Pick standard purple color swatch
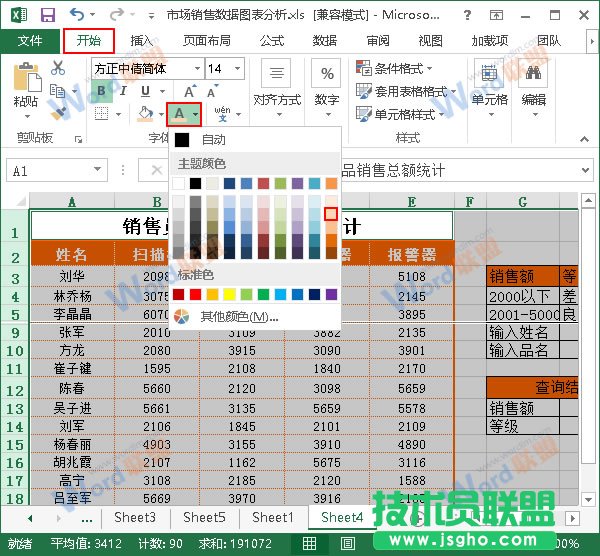 click(331, 295)
